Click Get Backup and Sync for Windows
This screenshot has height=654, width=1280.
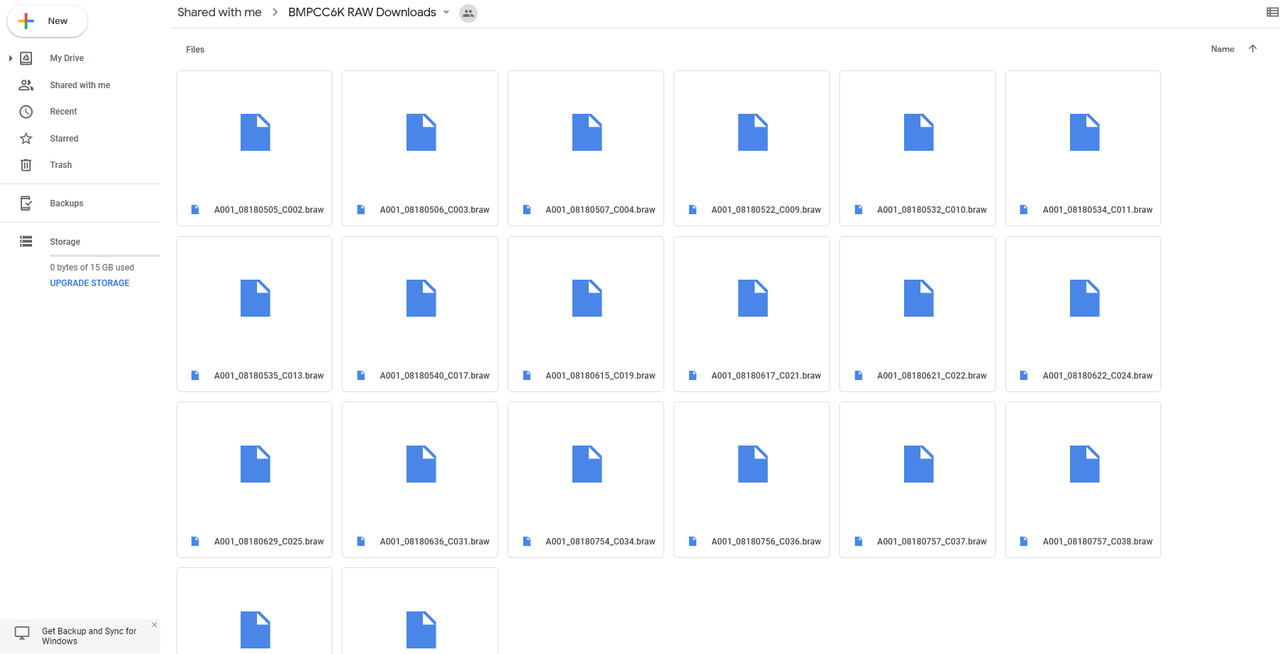[x=89, y=636]
